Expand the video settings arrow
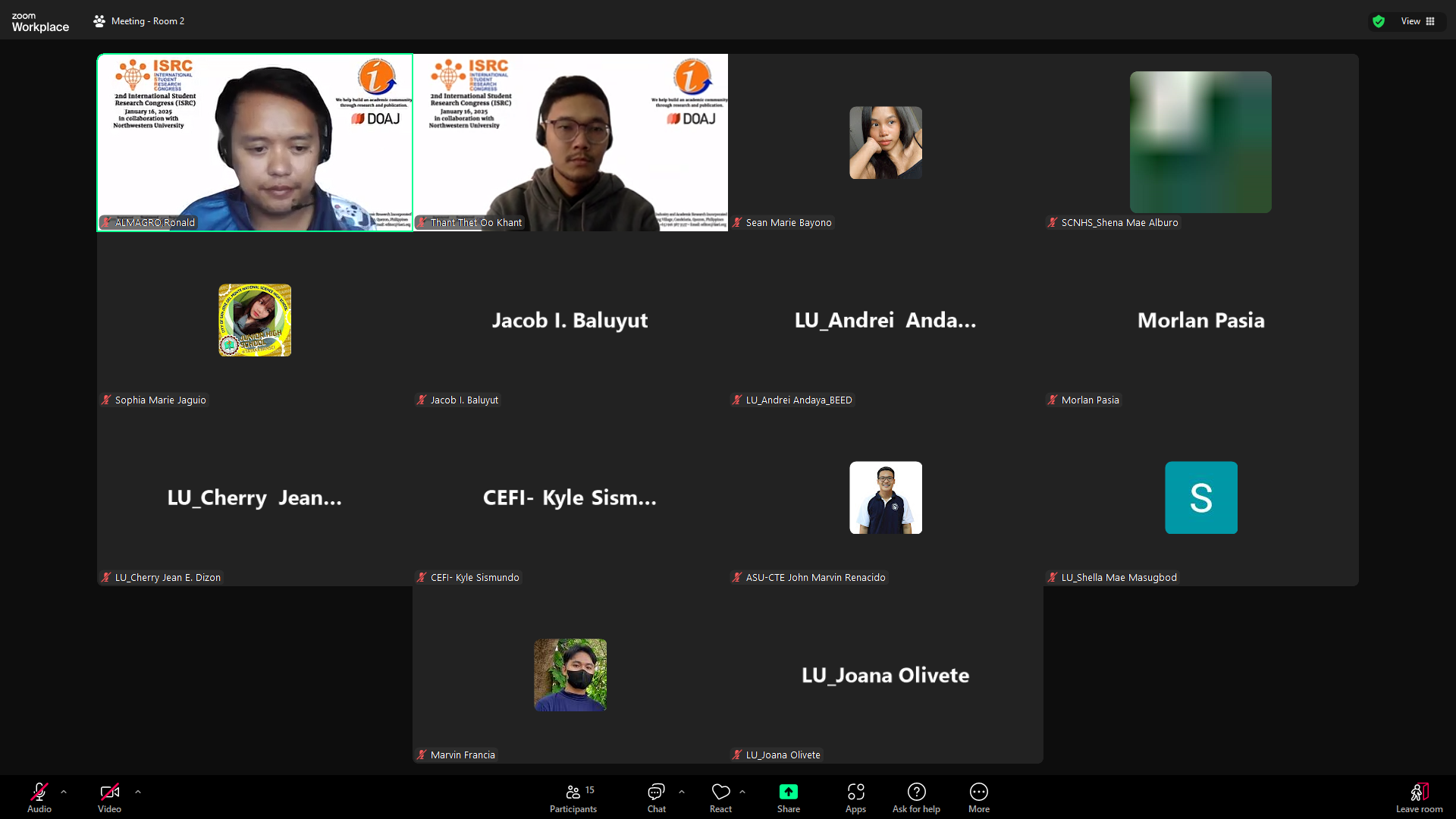 [x=138, y=792]
